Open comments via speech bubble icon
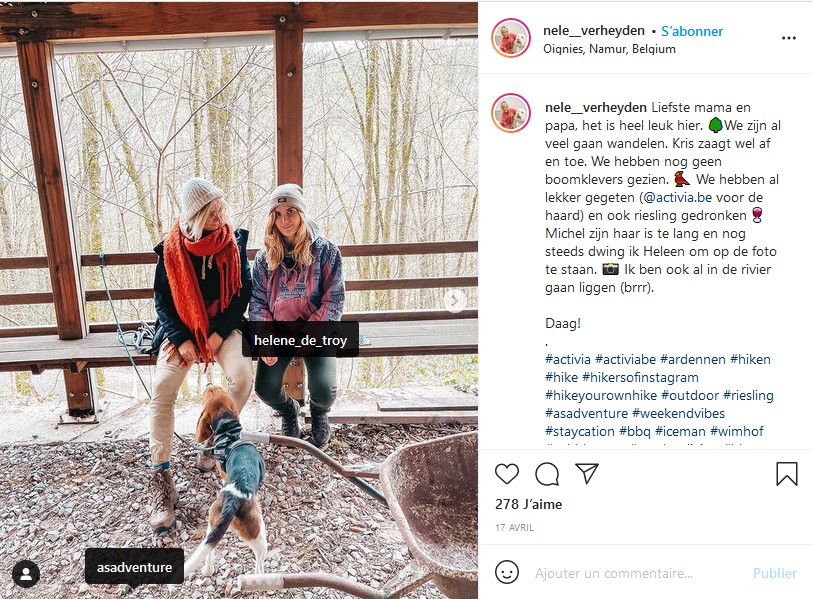 pyautogui.click(x=547, y=474)
